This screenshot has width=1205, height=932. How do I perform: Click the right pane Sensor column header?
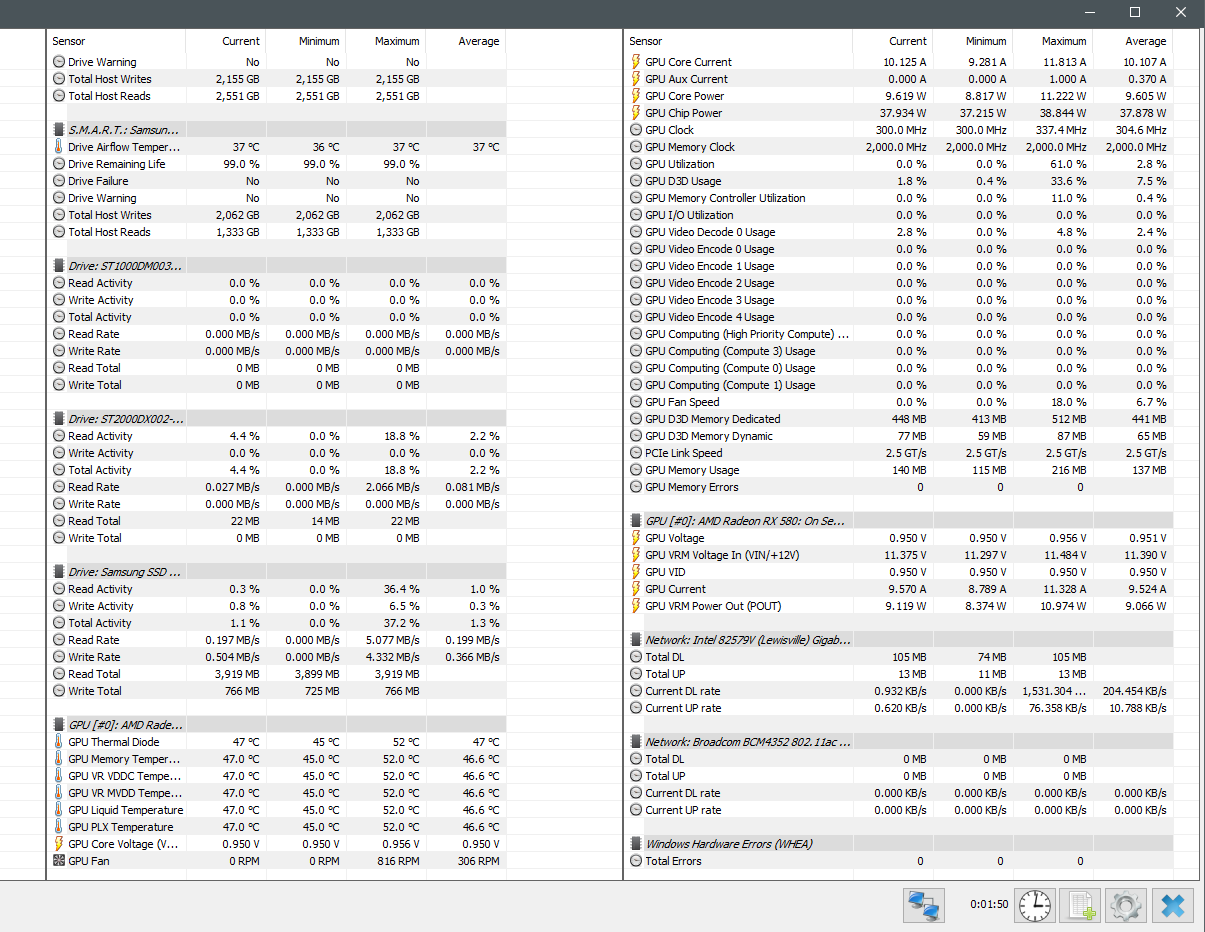(x=739, y=41)
